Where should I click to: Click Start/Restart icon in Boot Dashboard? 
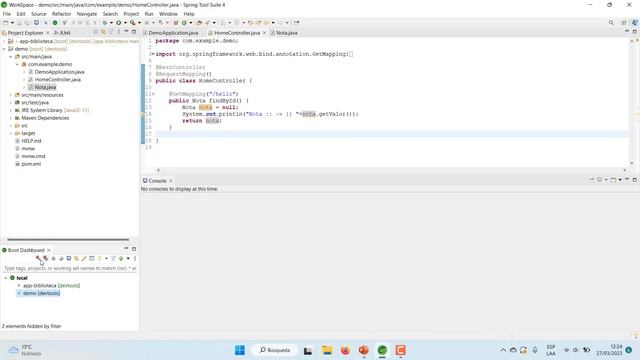38,258
